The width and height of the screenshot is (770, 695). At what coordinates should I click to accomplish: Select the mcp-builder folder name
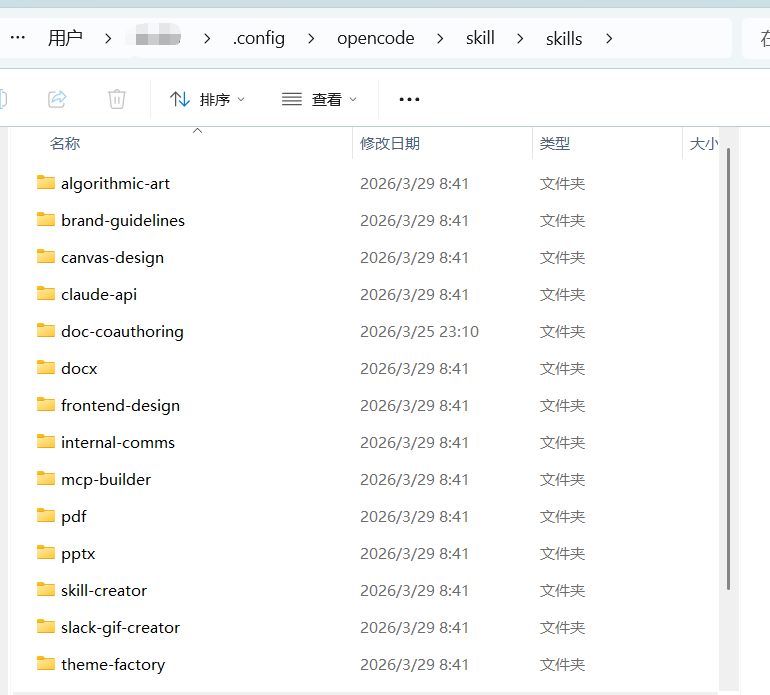point(106,479)
